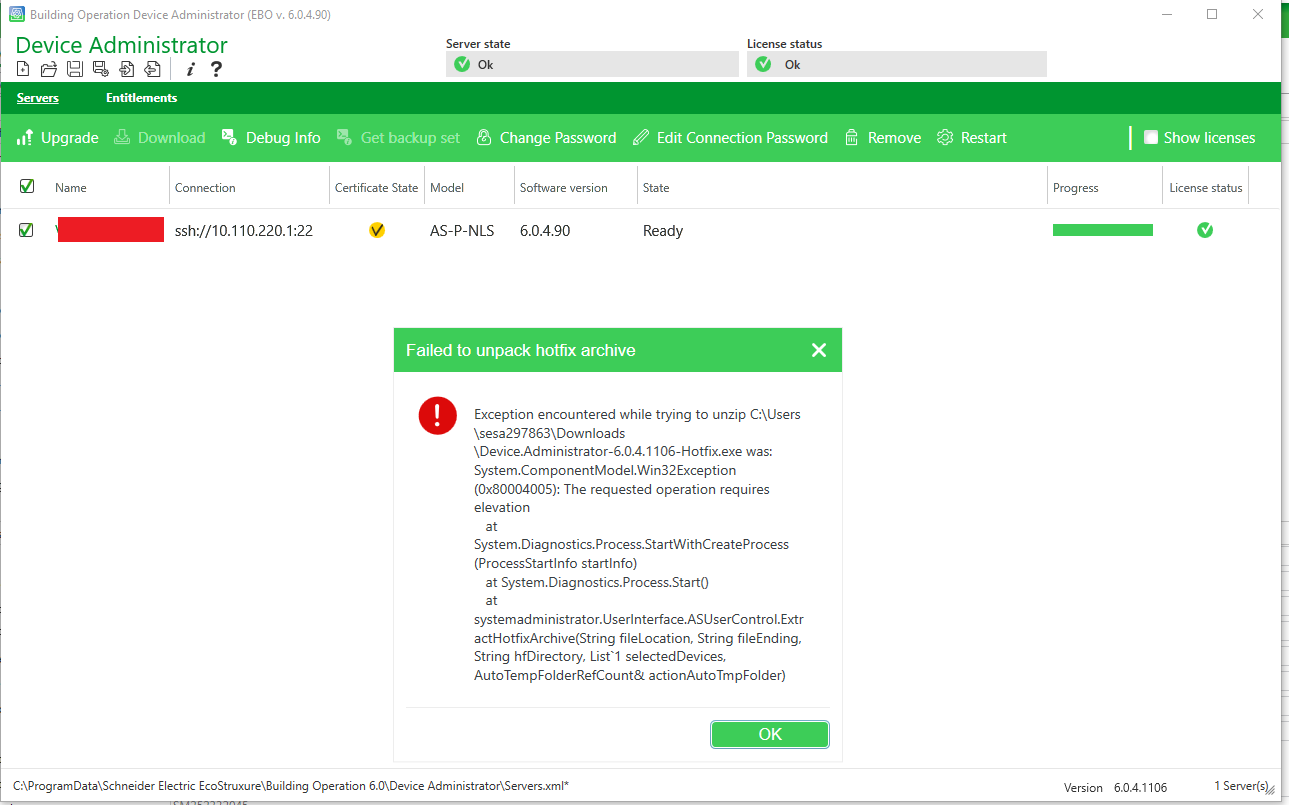Click the import file icon
1289x805 pixels.
coord(127,69)
